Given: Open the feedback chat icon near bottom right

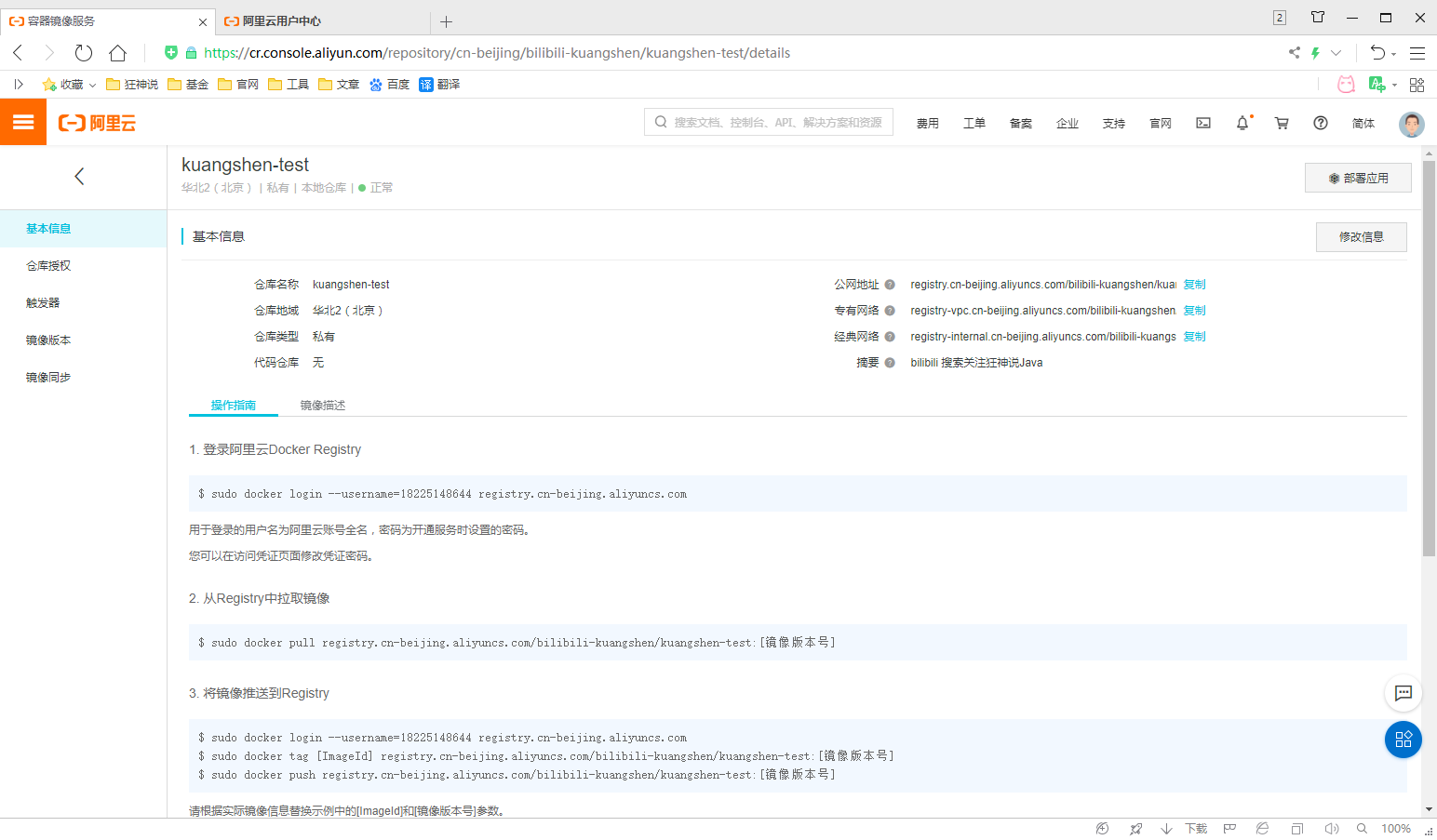Looking at the screenshot, I should [1403, 693].
